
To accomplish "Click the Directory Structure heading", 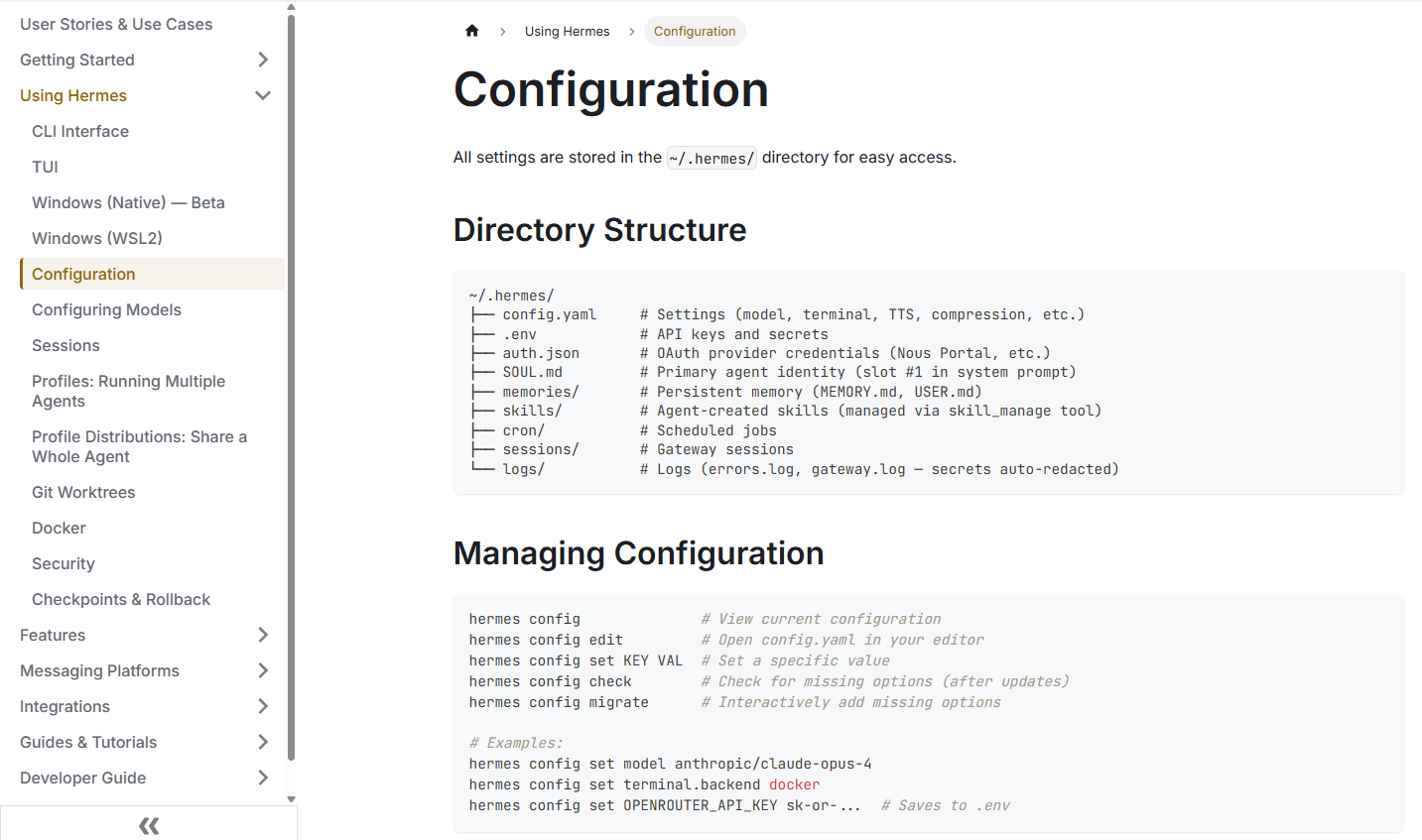I will pos(599,230).
